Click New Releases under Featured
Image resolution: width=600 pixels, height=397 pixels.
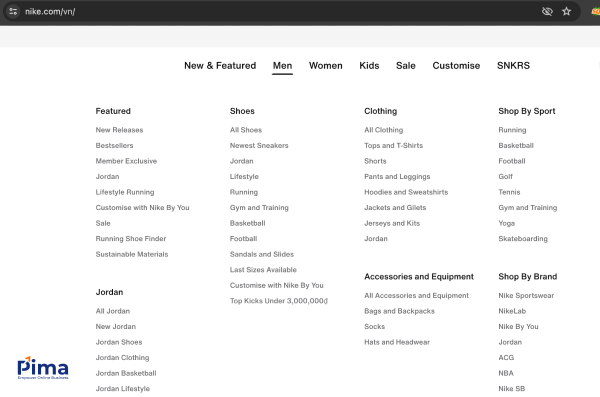[119, 130]
